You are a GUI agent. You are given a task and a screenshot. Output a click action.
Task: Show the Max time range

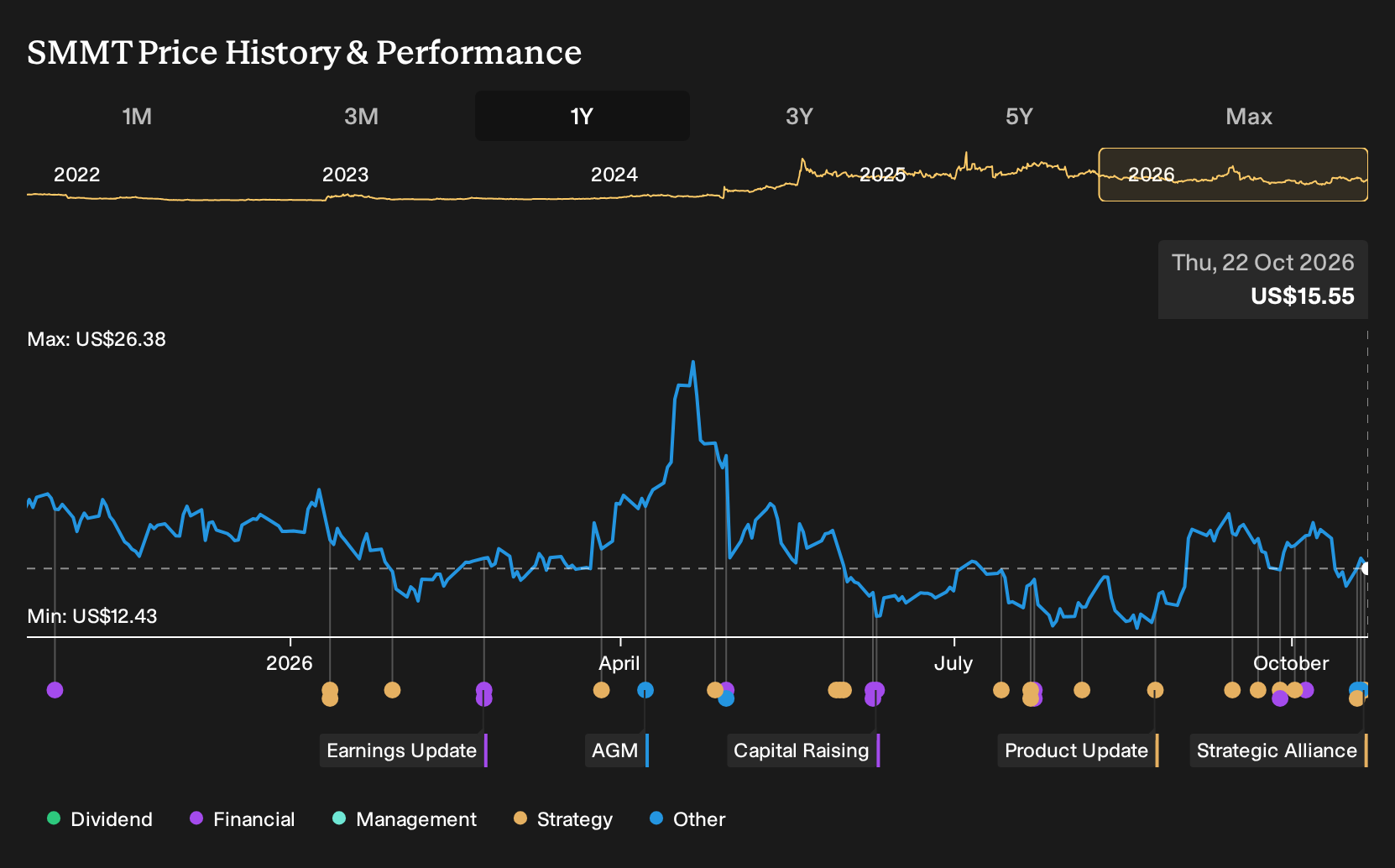pyautogui.click(x=1249, y=117)
